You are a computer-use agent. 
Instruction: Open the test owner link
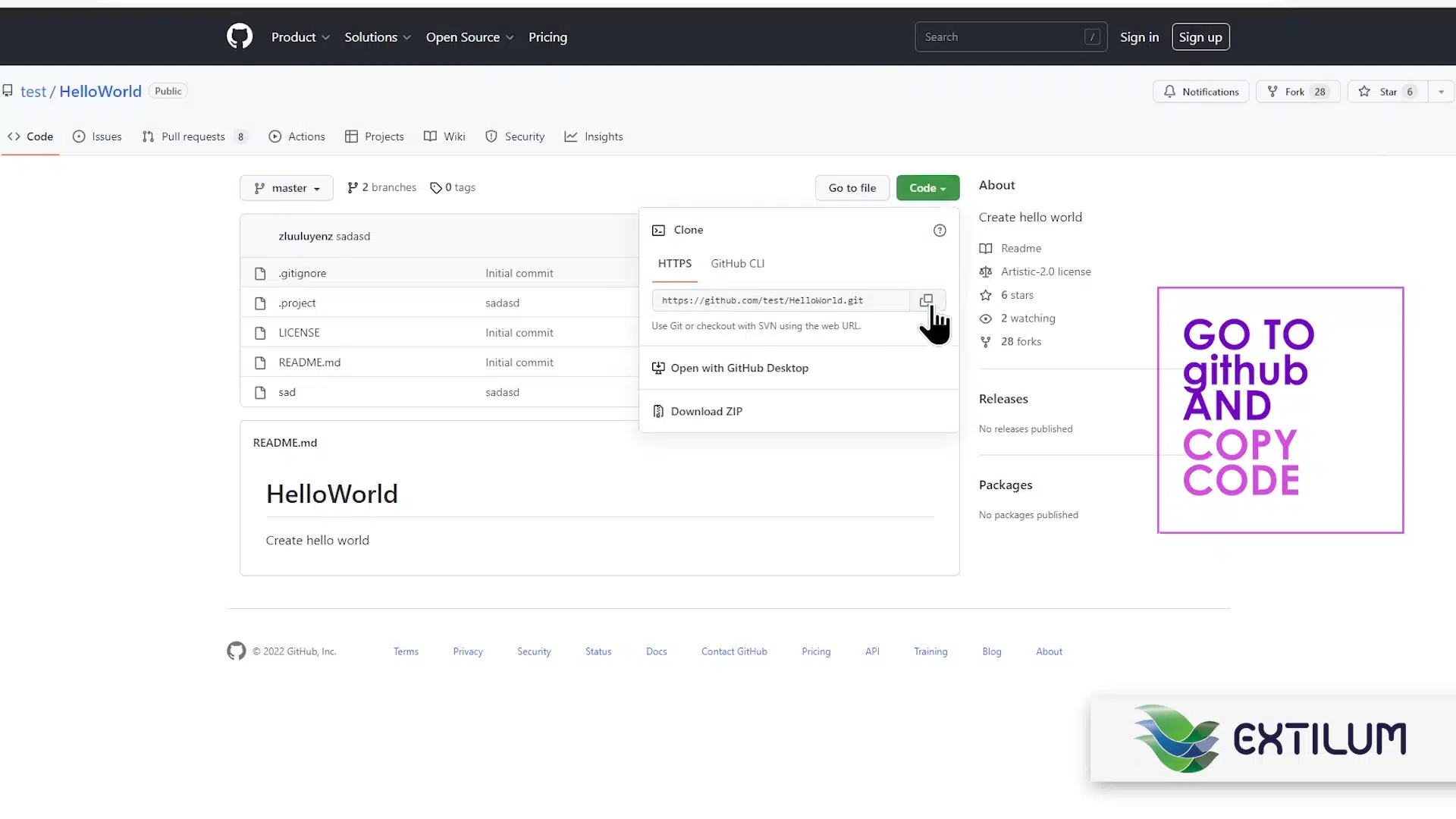coord(33,92)
